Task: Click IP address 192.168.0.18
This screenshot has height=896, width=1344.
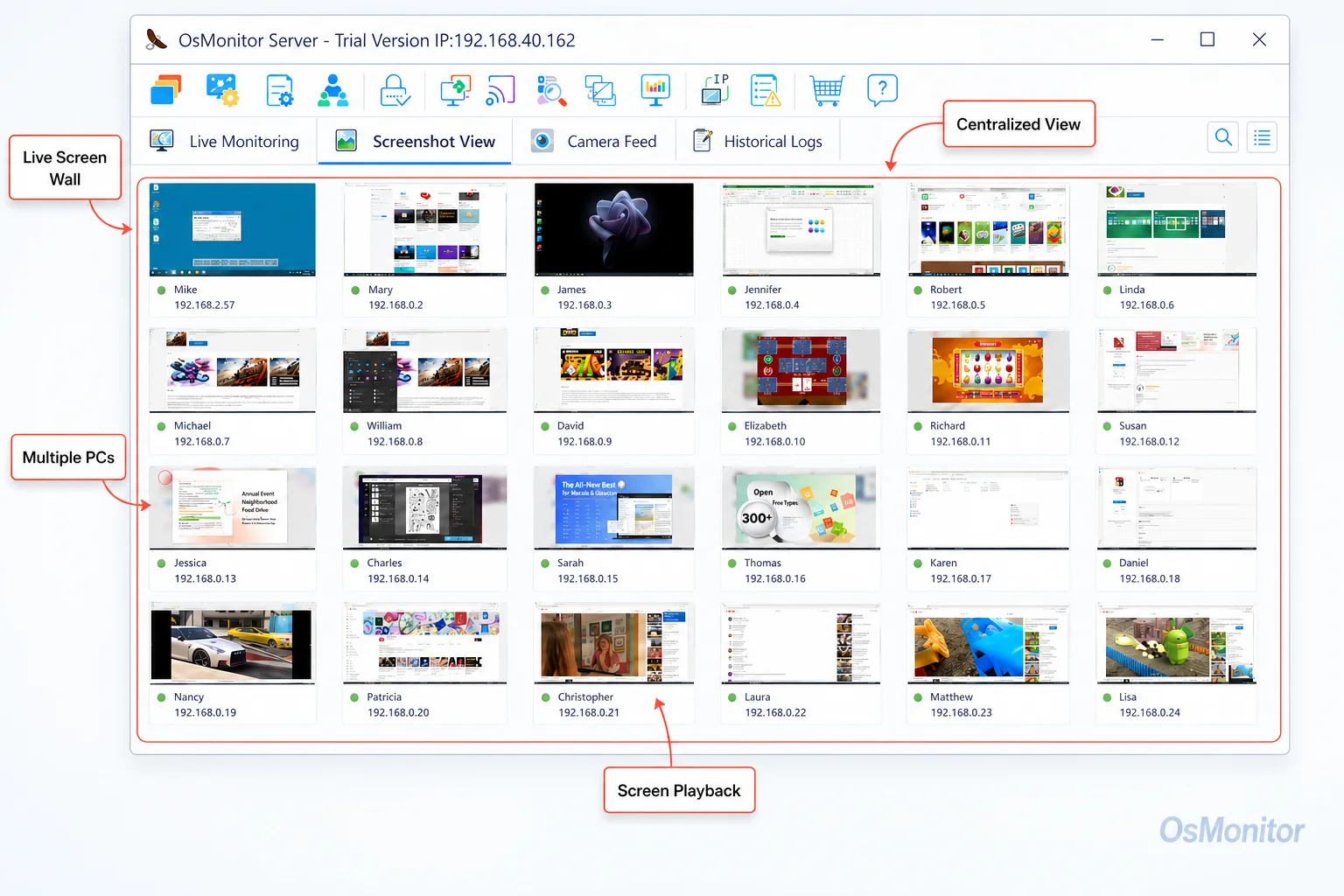Action: point(1150,579)
